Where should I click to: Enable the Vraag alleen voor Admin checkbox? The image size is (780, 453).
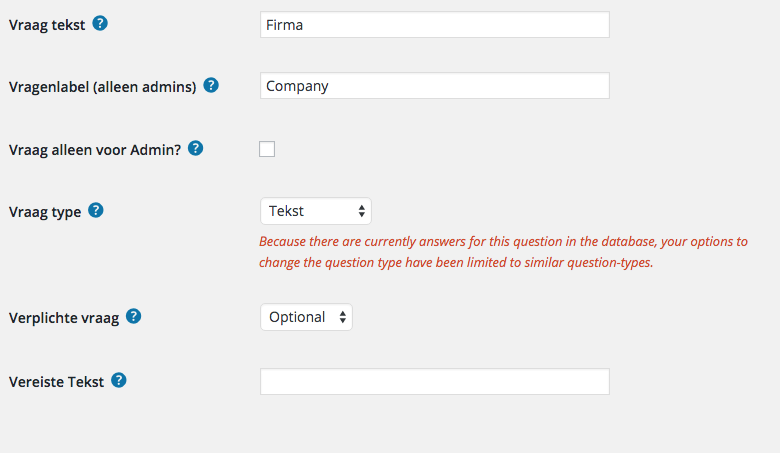[x=267, y=149]
